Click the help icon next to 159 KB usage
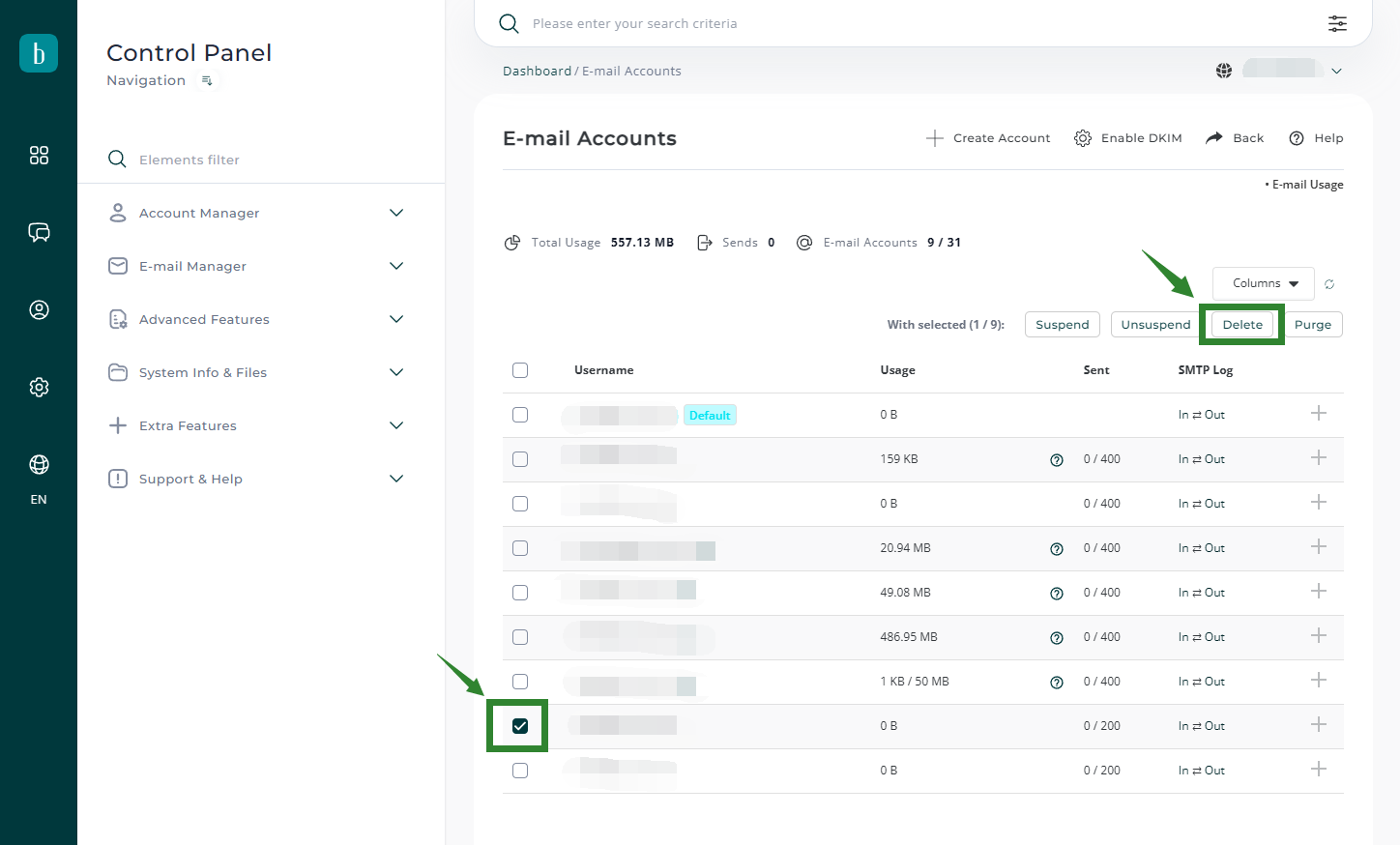 pos(1057,460)
